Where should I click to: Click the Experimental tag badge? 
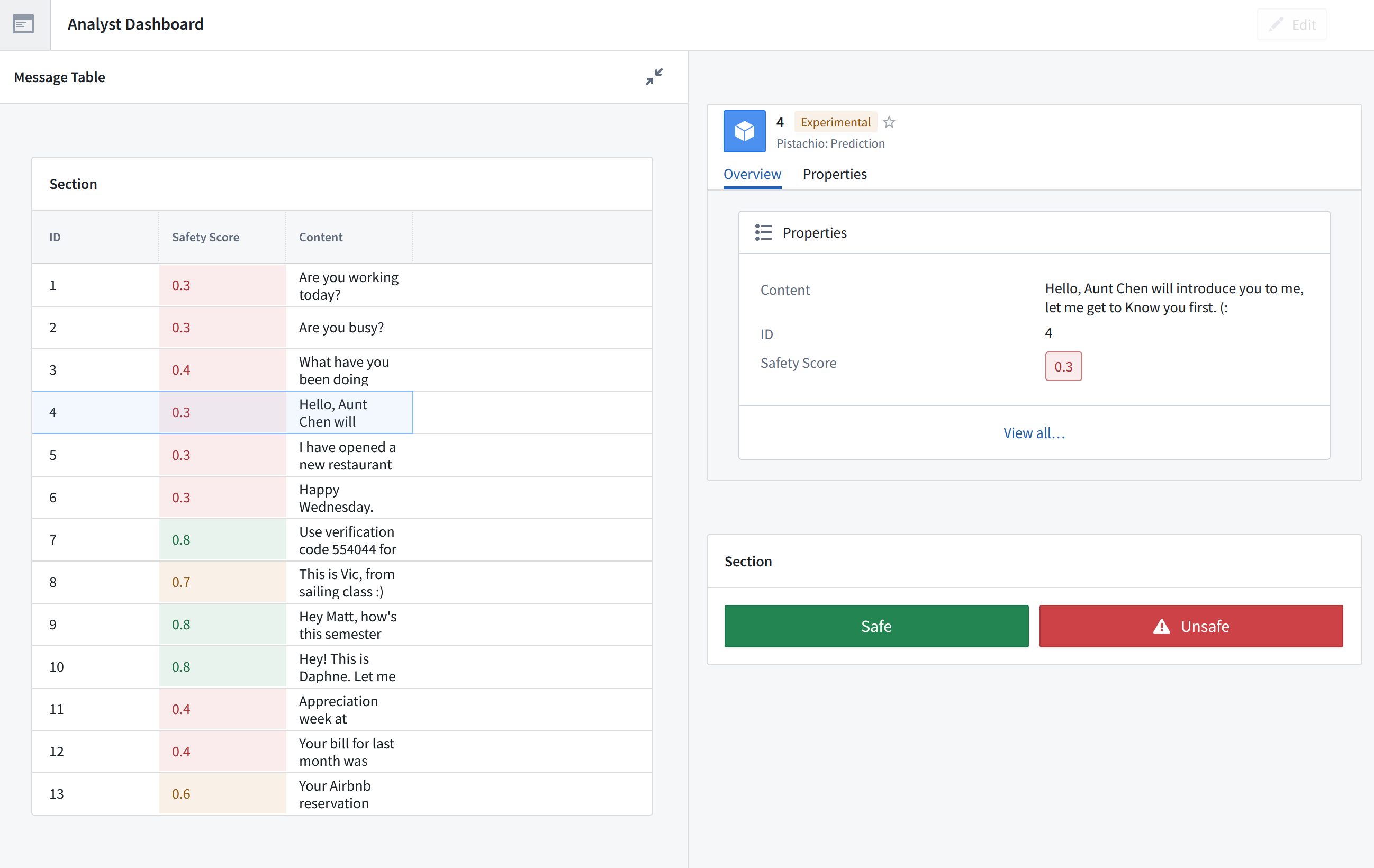(835, 122)
